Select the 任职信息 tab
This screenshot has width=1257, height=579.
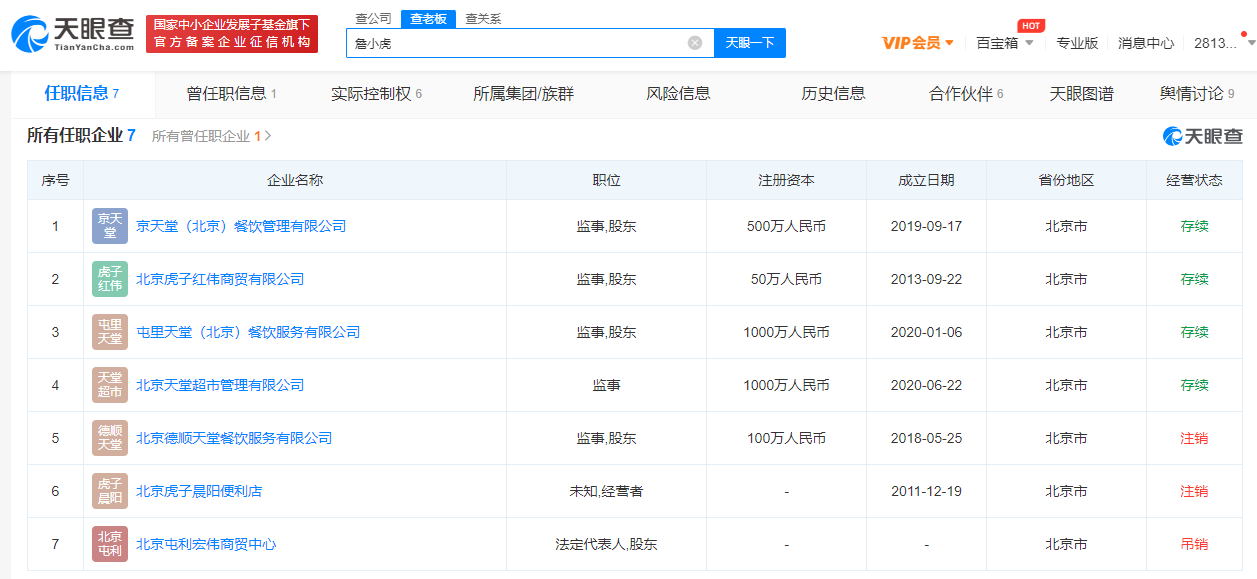pyautogui.click(x=82, y=93)
